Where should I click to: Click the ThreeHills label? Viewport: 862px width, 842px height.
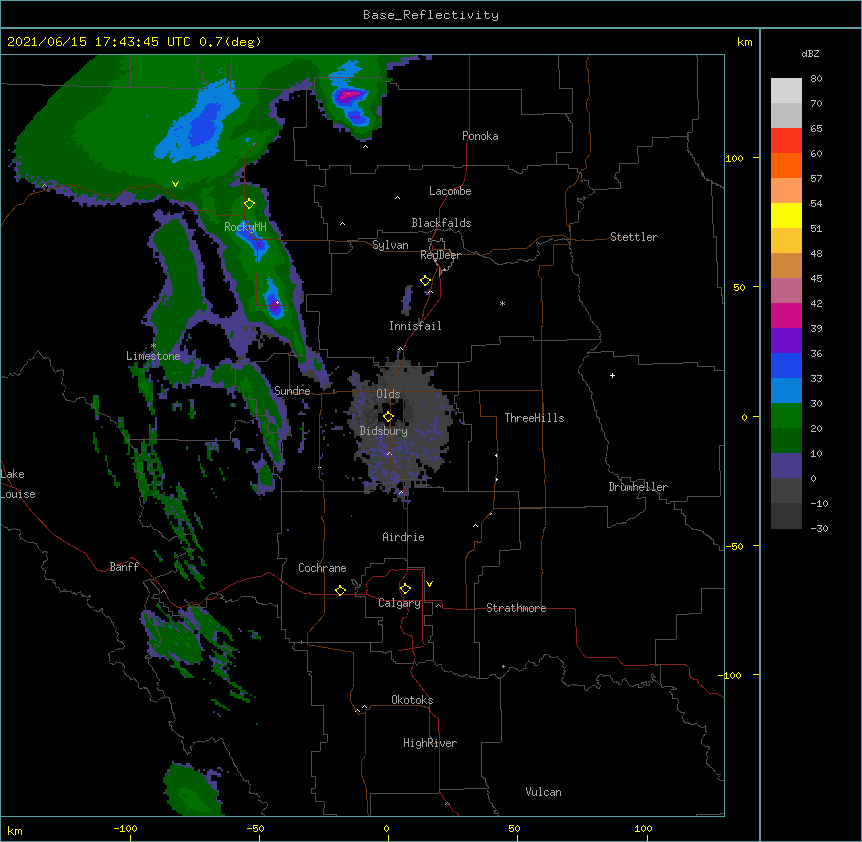534,418
